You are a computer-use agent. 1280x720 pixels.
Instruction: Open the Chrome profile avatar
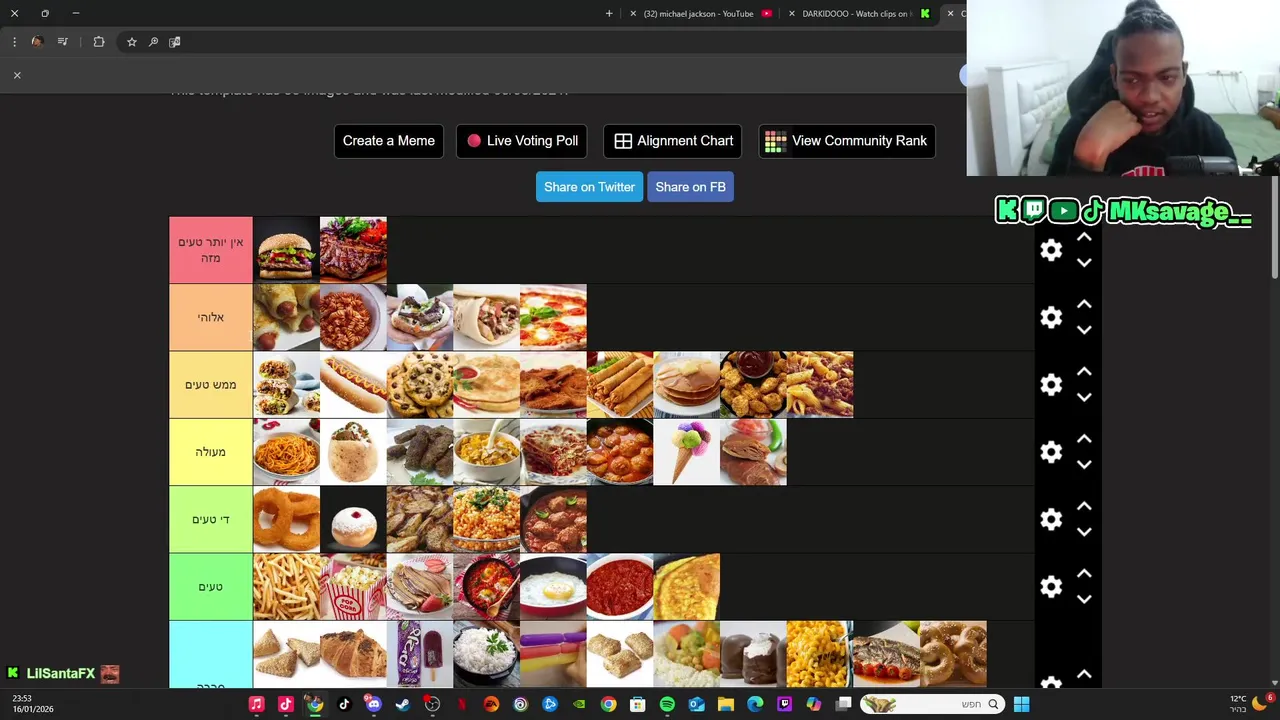pos(37,42)
